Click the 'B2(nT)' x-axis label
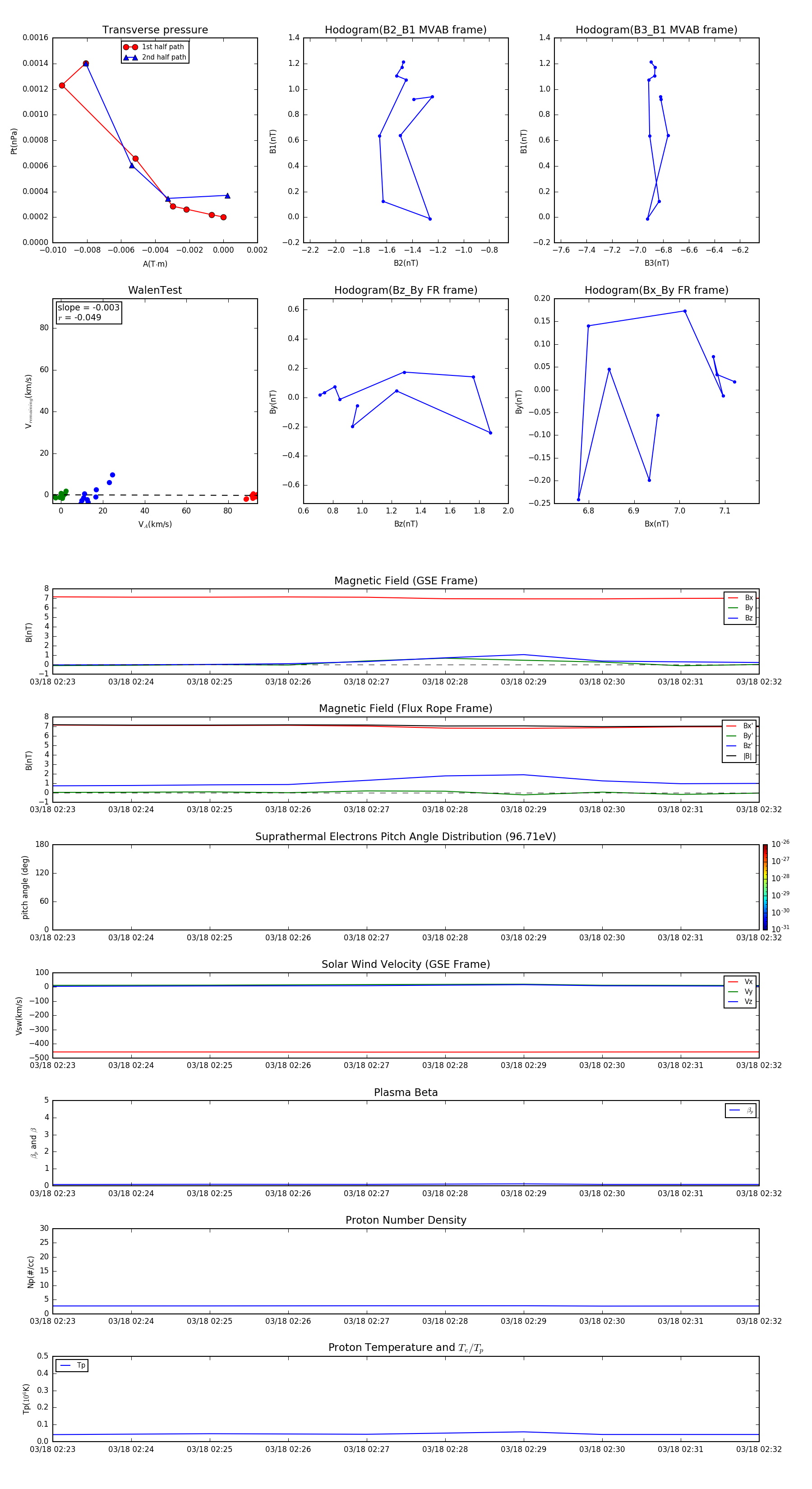Viewport: 812px width, 1489px height. [x=406, y=263]
